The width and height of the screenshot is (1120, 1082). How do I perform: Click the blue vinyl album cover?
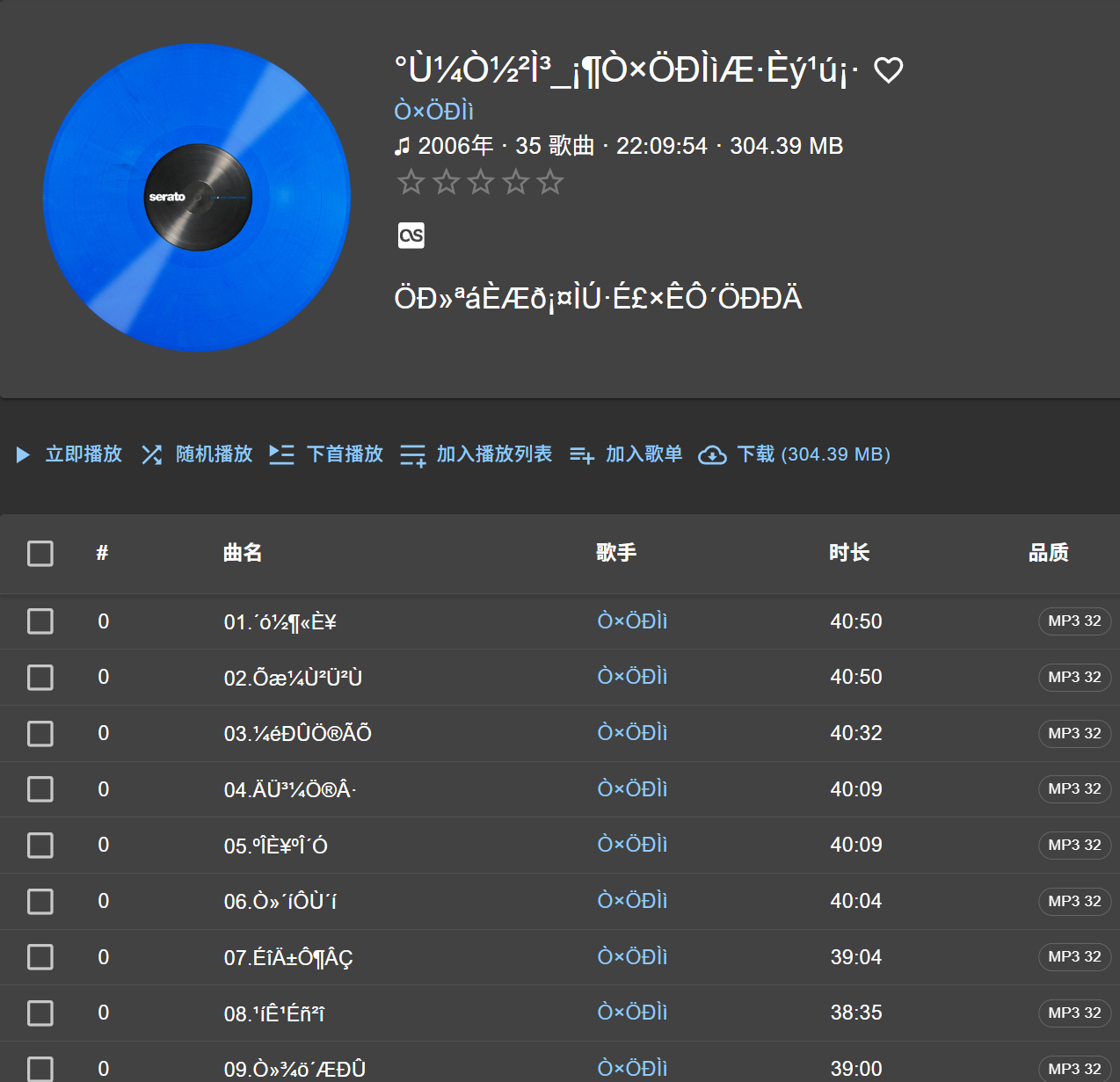[x=197, y=198]
